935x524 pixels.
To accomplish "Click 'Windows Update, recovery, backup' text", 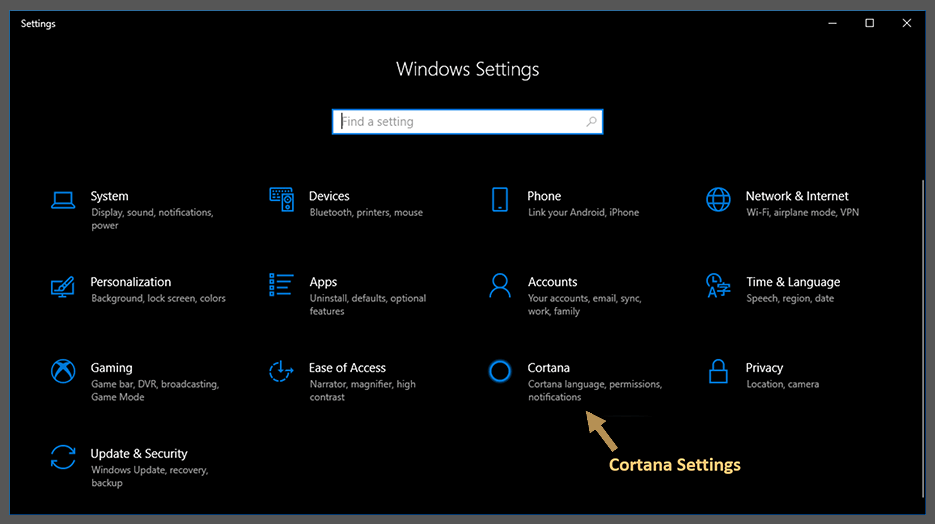I will (x=150, y=476).
